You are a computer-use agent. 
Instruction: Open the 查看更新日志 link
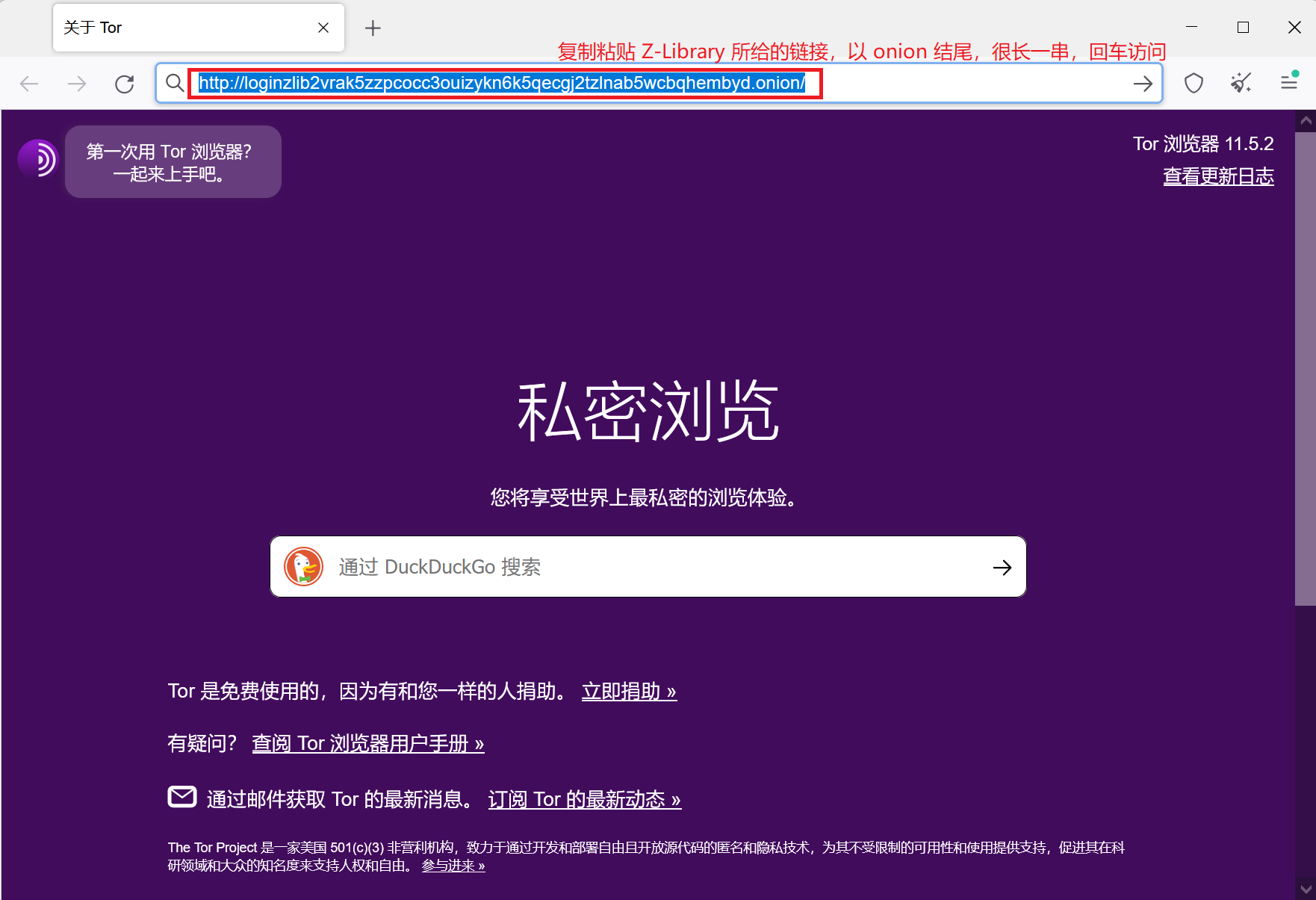(1217, 177)
